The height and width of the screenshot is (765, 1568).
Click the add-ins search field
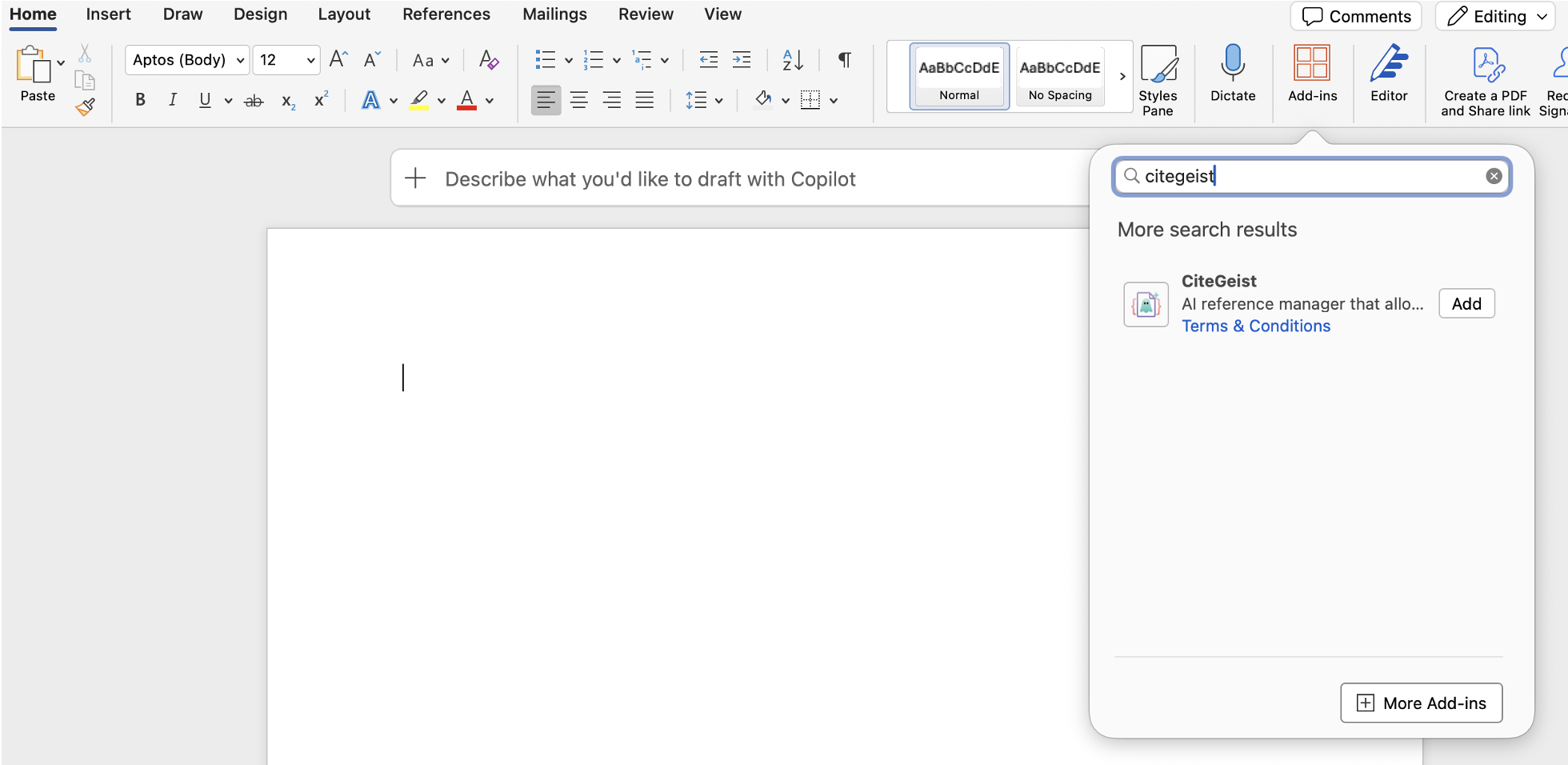click(1311, 176)
